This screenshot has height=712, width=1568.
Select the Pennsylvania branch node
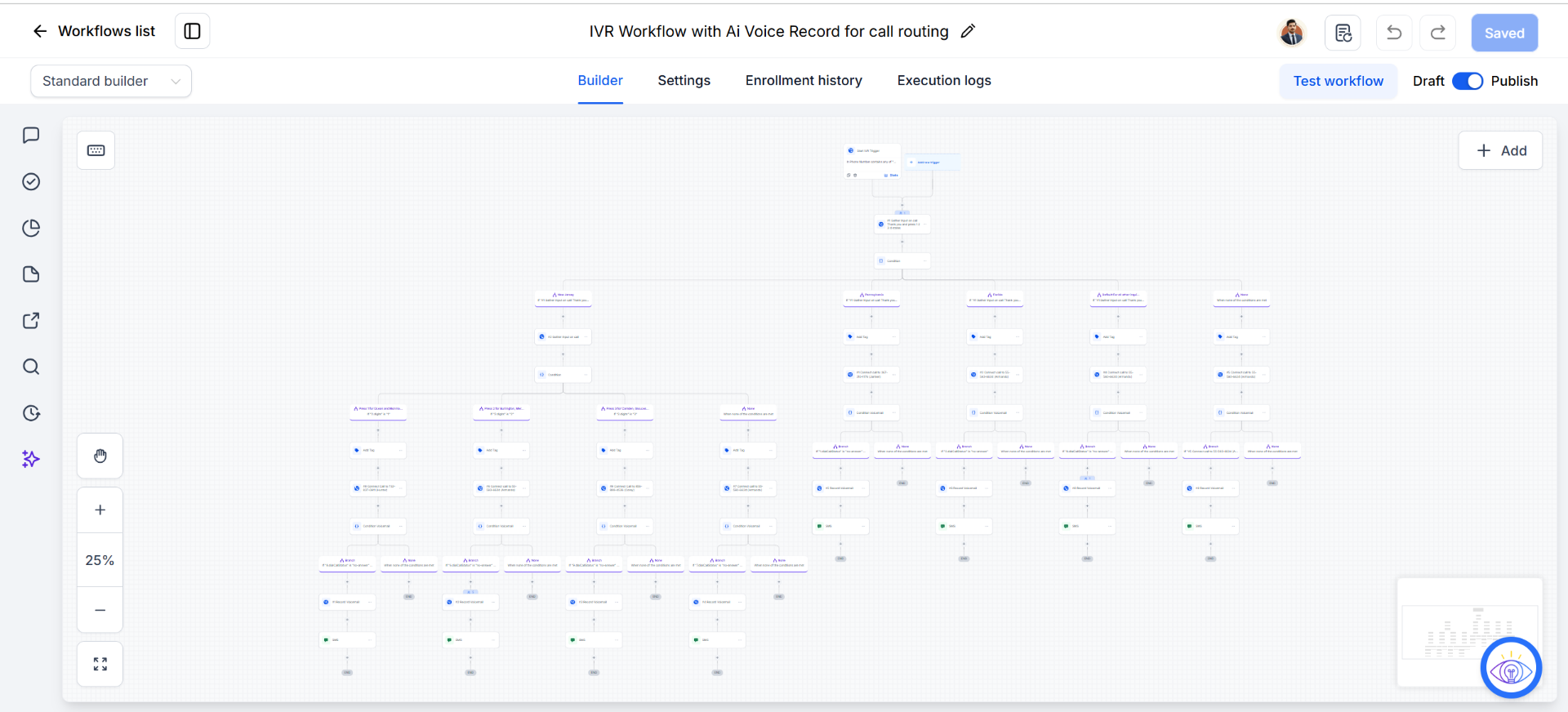[x=871, y=298]
